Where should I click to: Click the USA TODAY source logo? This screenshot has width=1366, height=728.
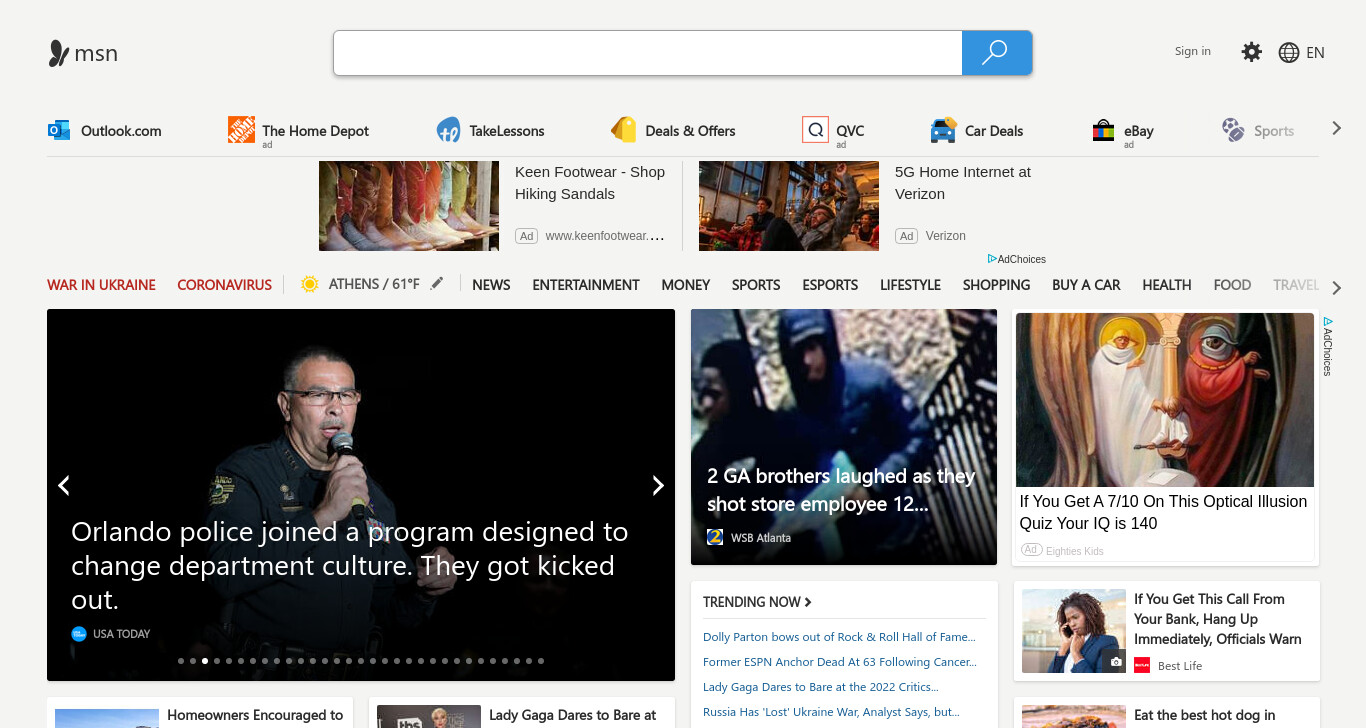79,634
